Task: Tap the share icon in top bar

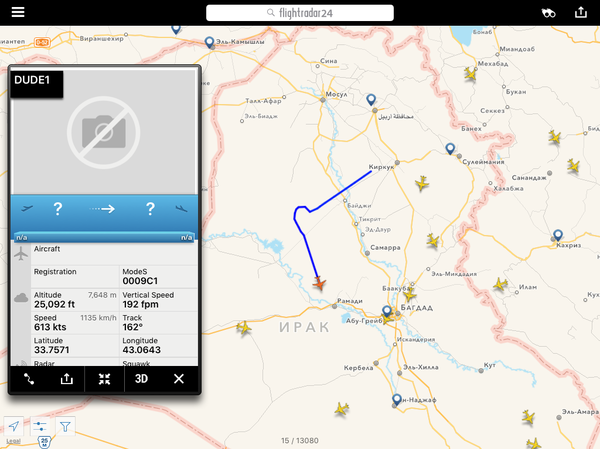Action: 580,12
